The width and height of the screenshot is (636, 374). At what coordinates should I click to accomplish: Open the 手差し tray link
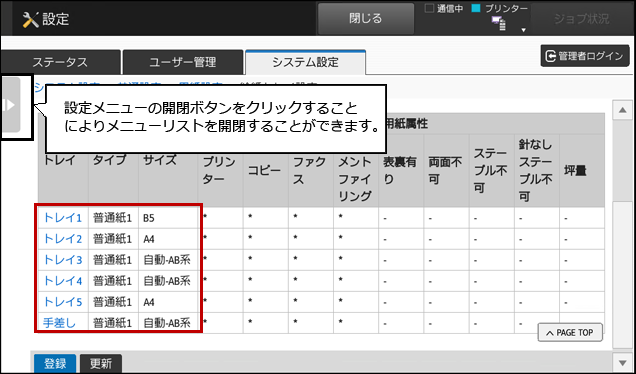[59, 323]
